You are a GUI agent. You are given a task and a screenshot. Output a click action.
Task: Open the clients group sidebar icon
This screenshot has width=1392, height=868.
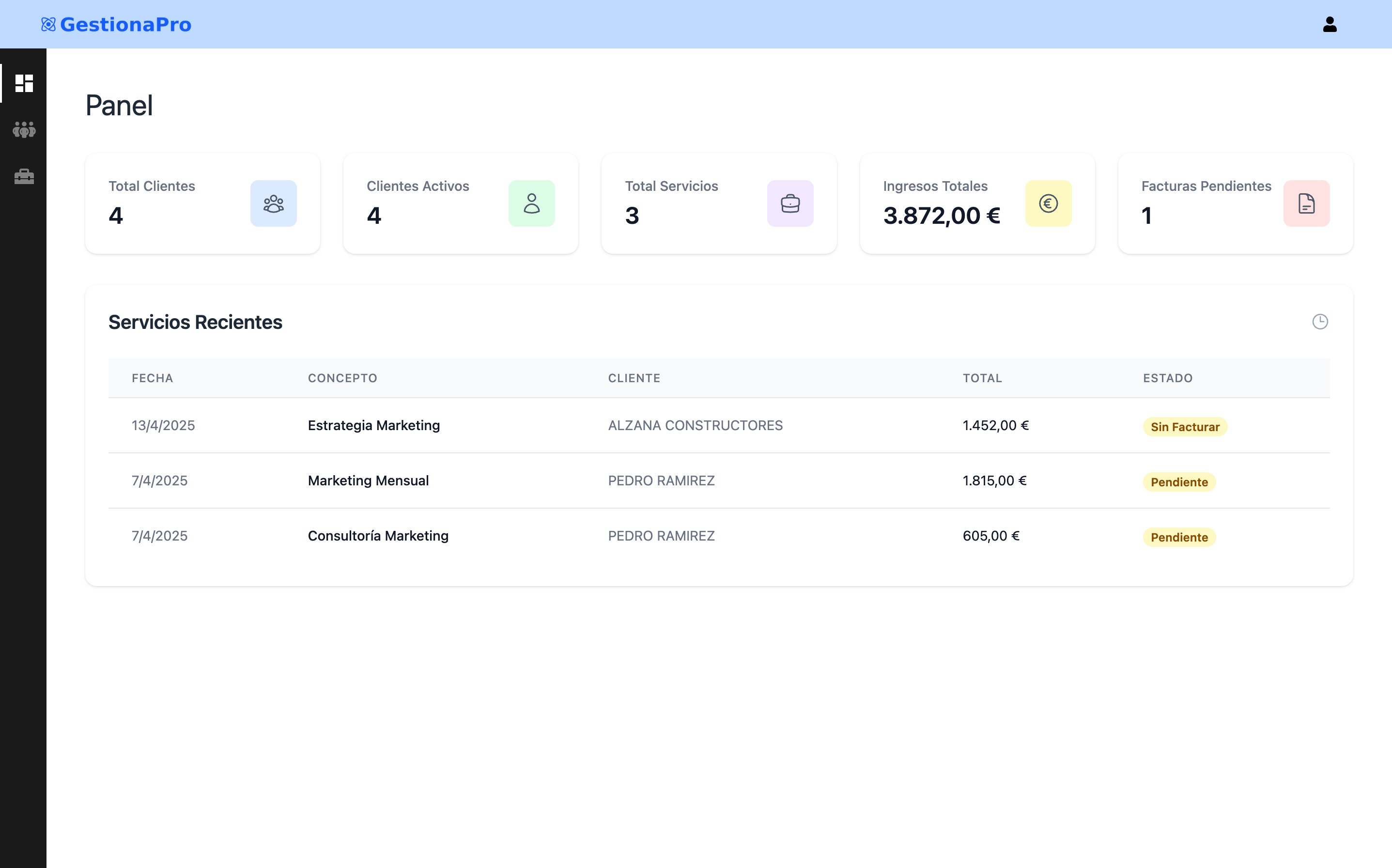point(24,130)
